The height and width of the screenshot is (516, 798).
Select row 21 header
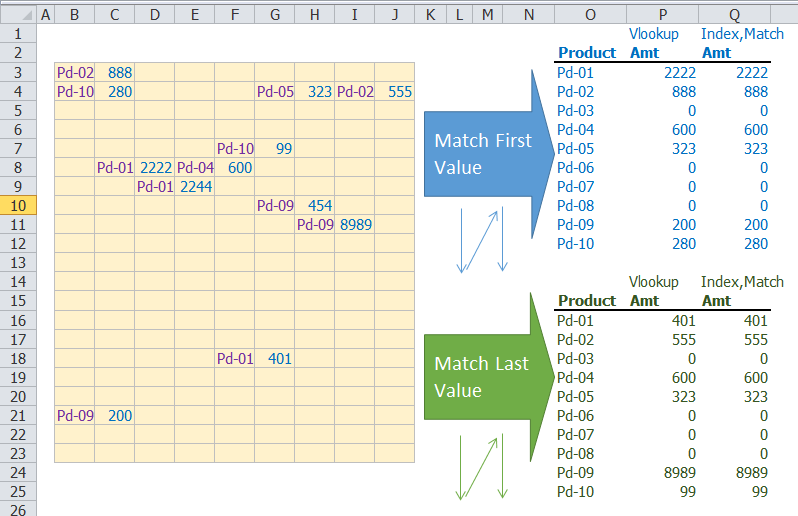coord(18,415)
